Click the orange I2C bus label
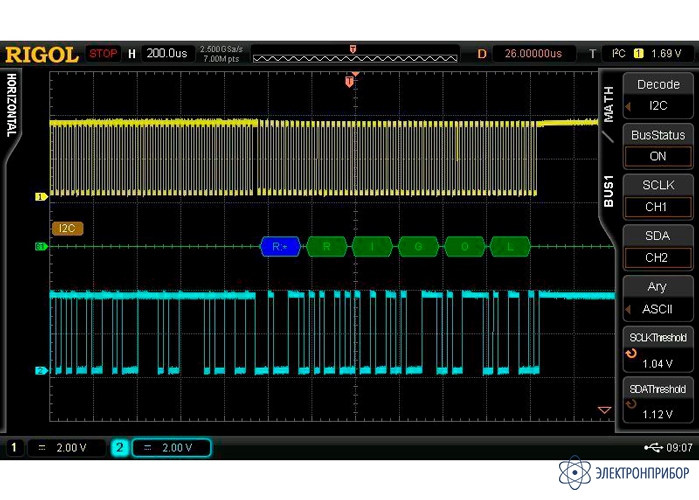Viewport: 699px width, 500px height. pos(67,229)
